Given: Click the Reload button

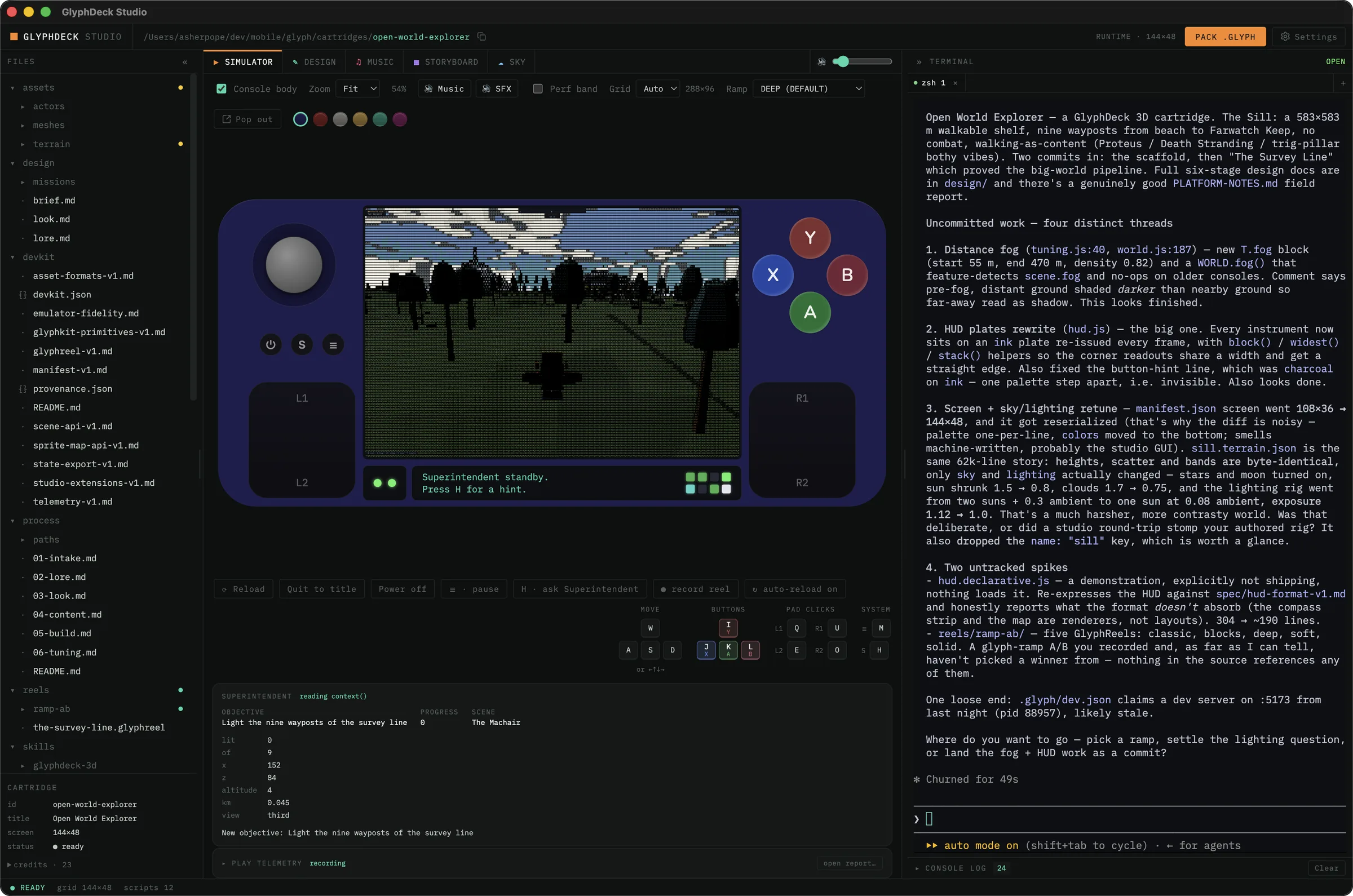Looking at the screenshot, I should pos(244,588).
